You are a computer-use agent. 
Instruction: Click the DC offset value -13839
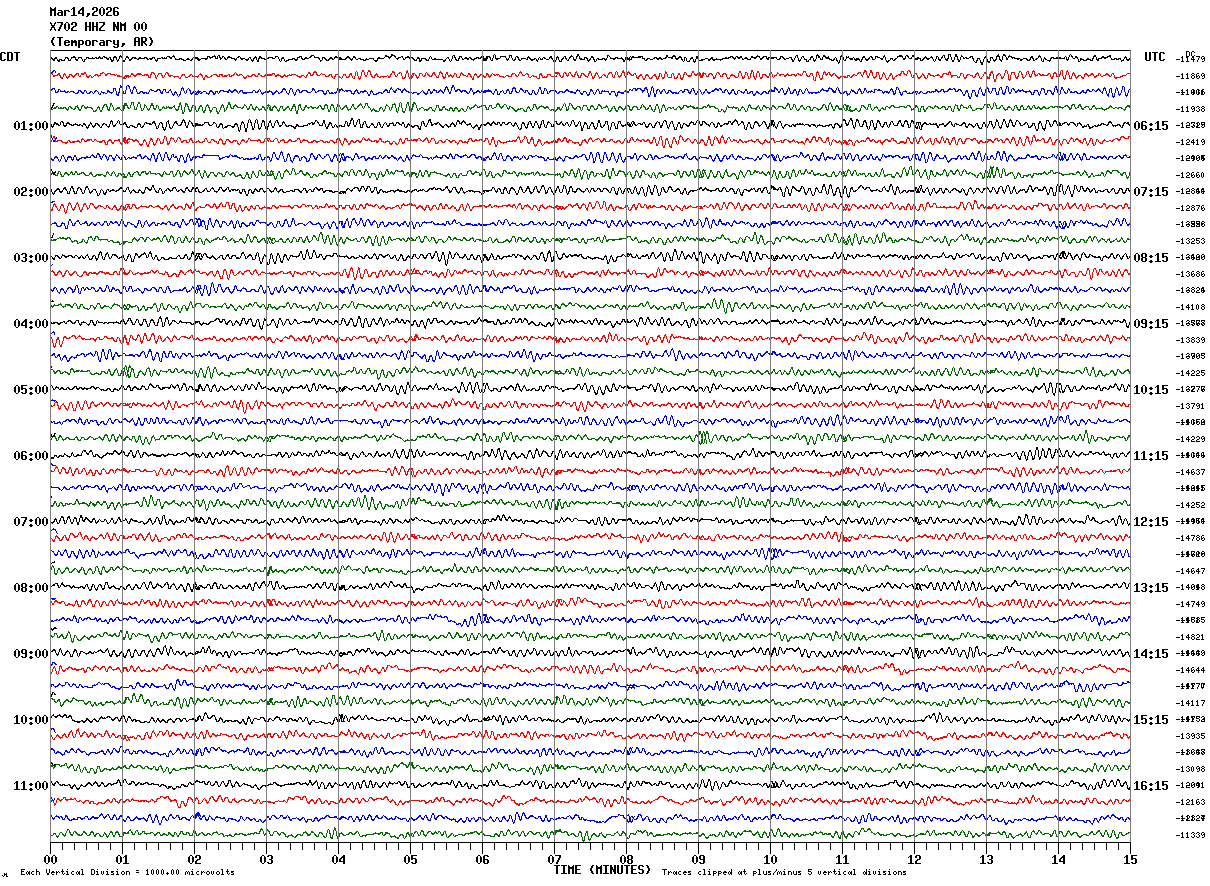pyautogui.click(x=1190, y=340)
